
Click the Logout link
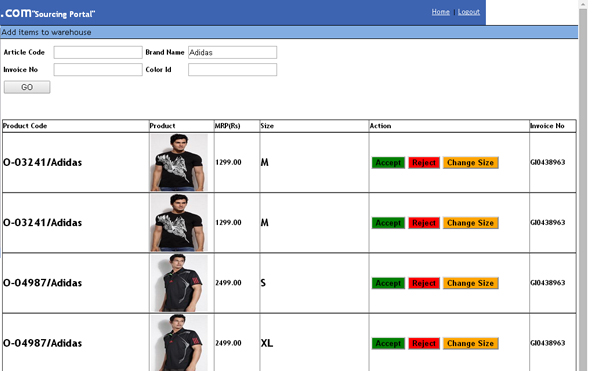coord(469,12)
